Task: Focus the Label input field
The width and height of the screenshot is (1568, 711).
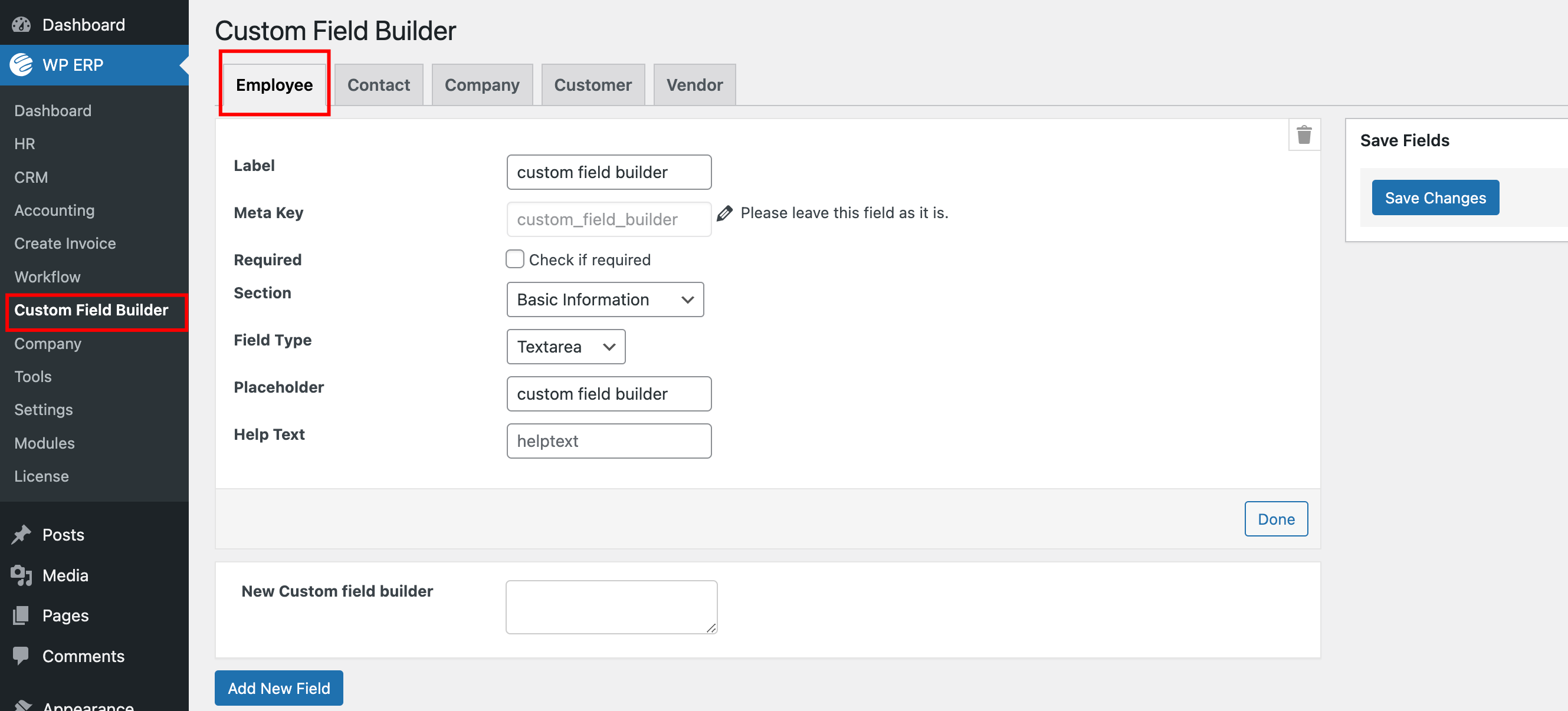Action: point(609,172)
